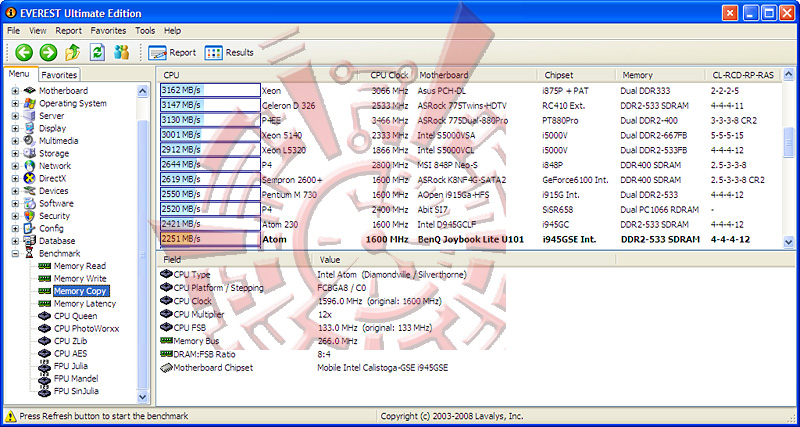Select the Benchmark hourglass icon
This screenshot has width=800, height=427.
coord(30,254)
